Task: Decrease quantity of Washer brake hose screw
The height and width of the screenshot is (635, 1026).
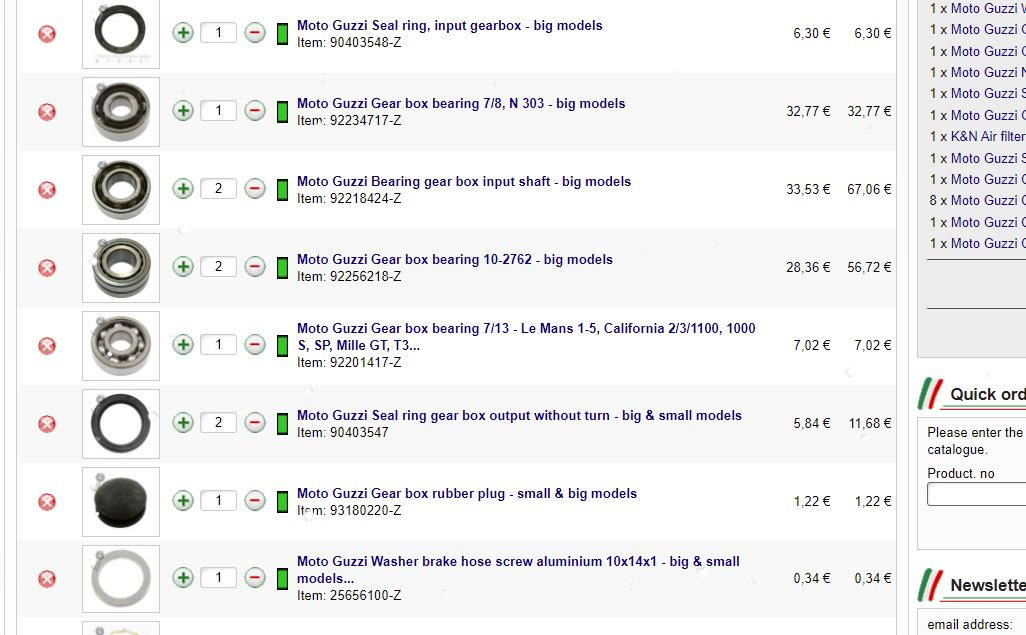Action: (x=255, y=577)
